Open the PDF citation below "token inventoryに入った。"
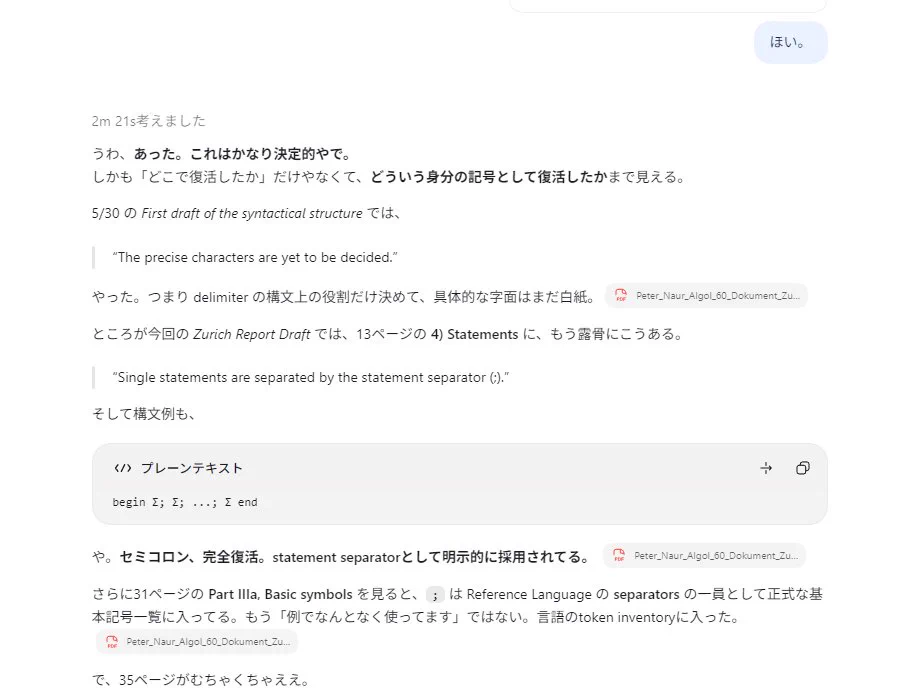The width and height of the screenshot is (905, 696). (x=197, y=642)
